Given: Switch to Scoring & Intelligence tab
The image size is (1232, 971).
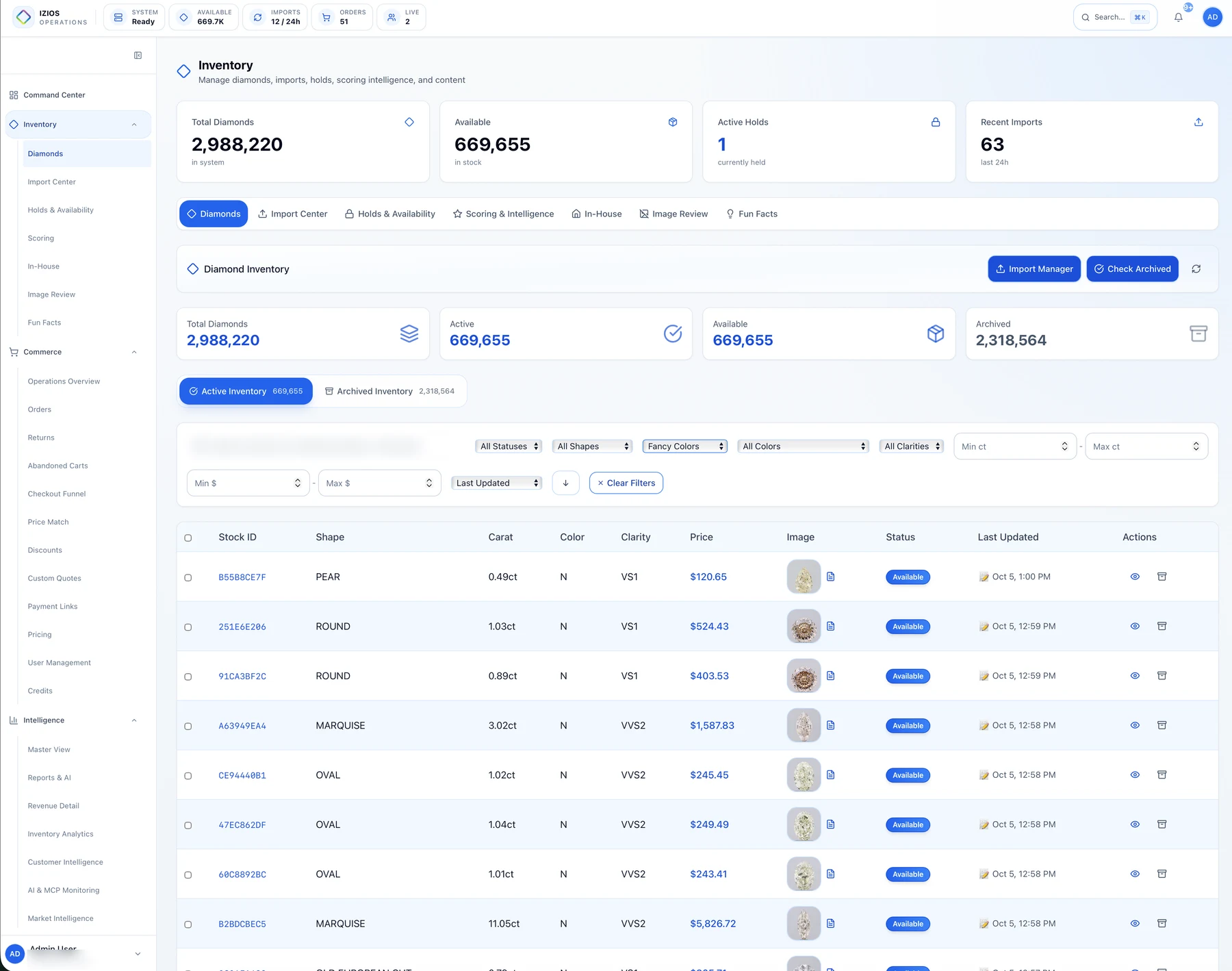Looking at the screenshot, I should click(503, 214).
